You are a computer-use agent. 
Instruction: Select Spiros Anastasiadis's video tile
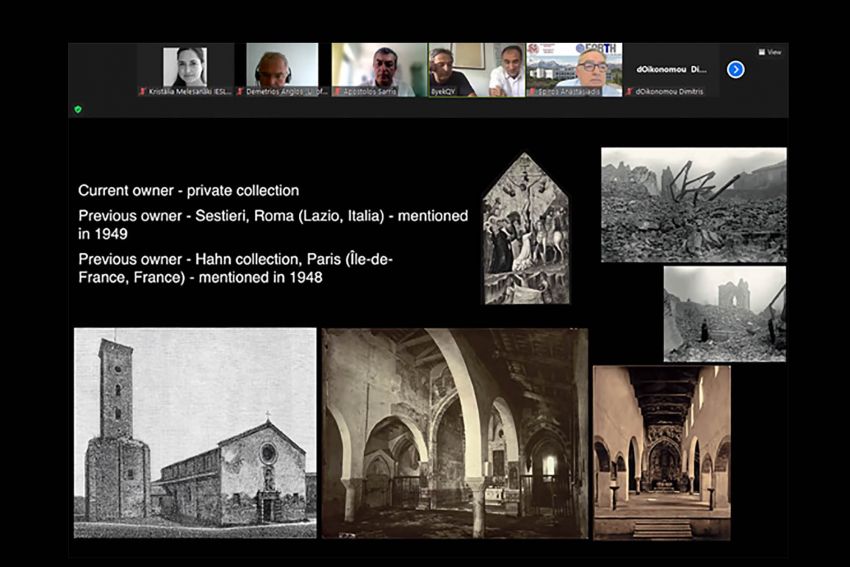pyautogui.click(x=574, y=70)
